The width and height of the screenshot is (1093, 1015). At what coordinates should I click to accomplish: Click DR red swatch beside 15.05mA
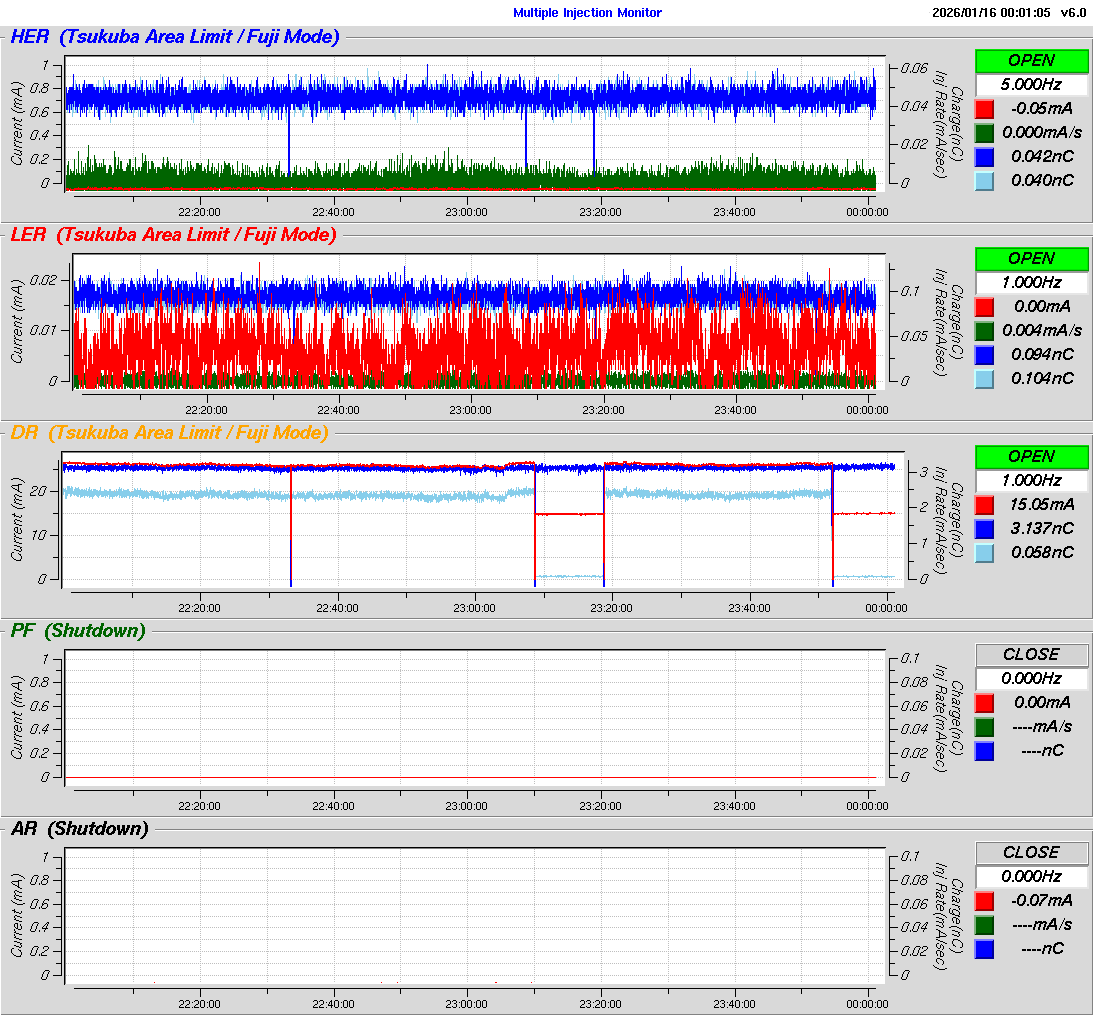(984, 505)
